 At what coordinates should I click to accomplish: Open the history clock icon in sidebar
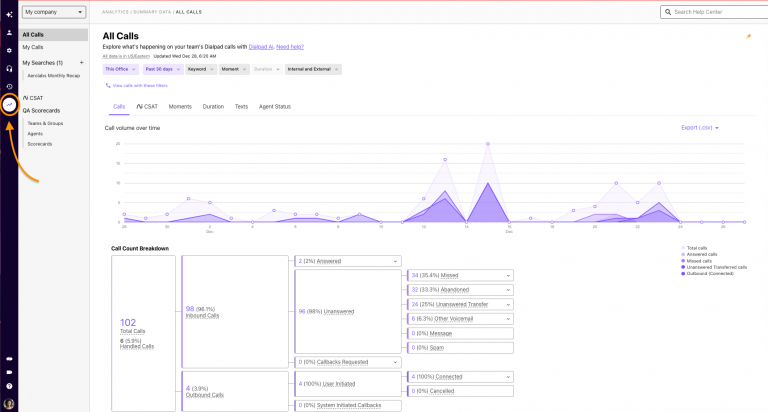(x=9, y=86)
